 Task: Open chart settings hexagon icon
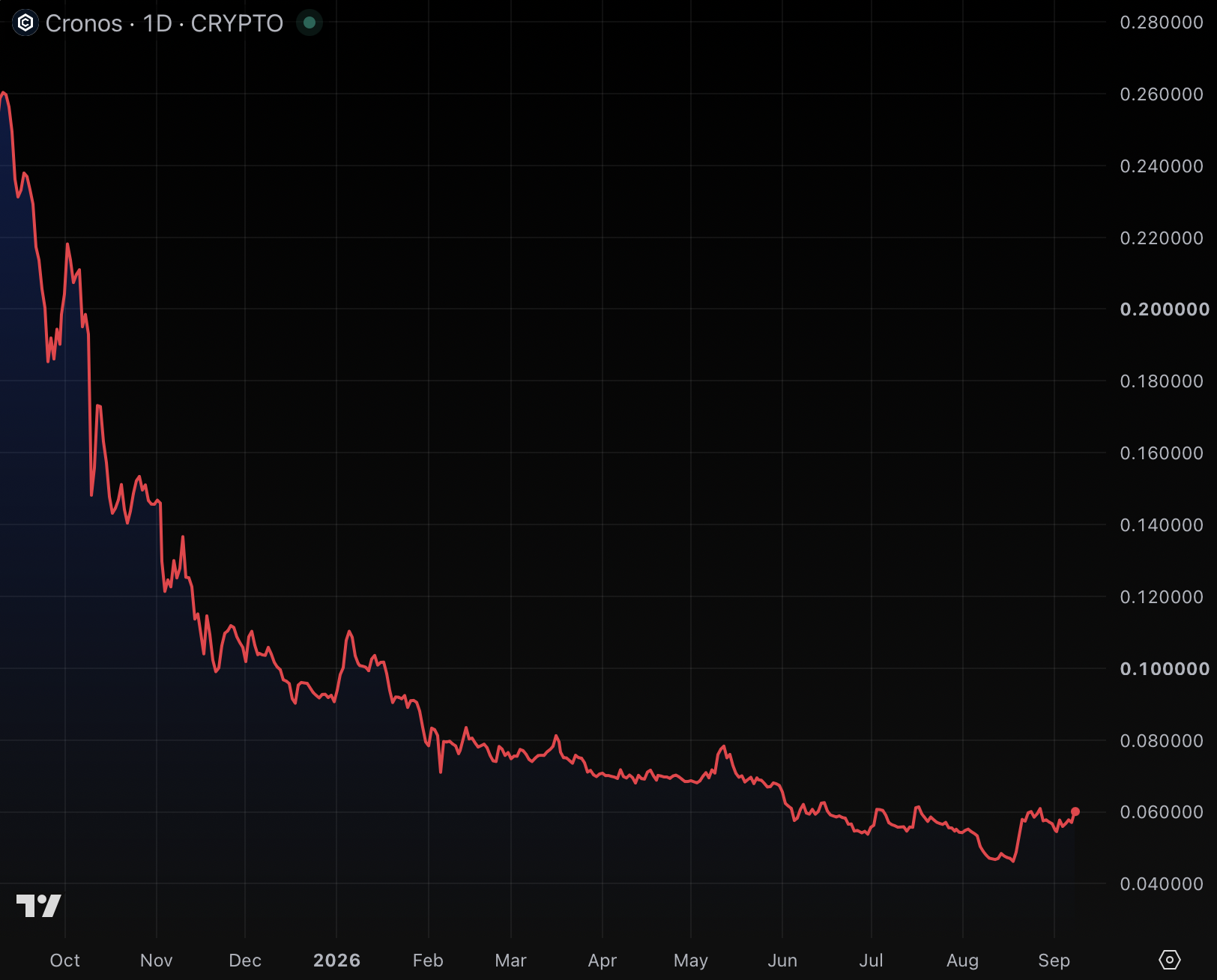pos(1169,960)
